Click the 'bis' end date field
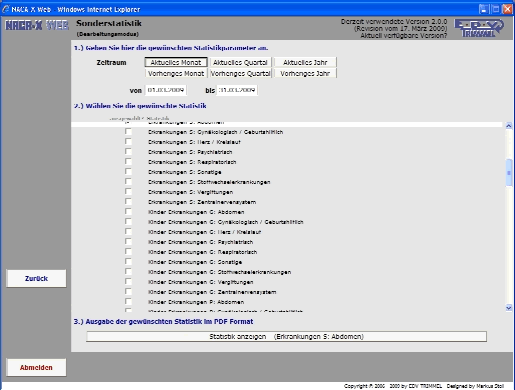The width and height of the screenshot is (515, 390). [x=237, y=90]
